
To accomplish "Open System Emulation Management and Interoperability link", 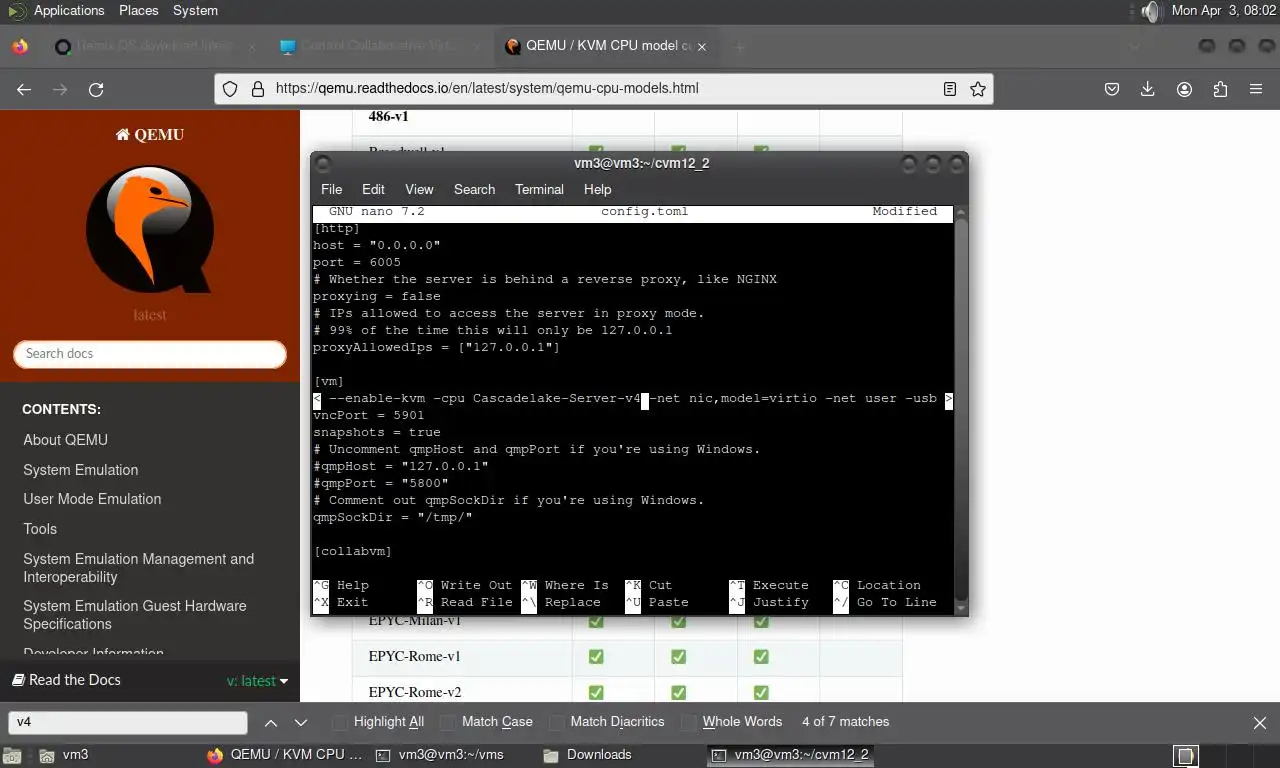I will (x=139, y=568).
